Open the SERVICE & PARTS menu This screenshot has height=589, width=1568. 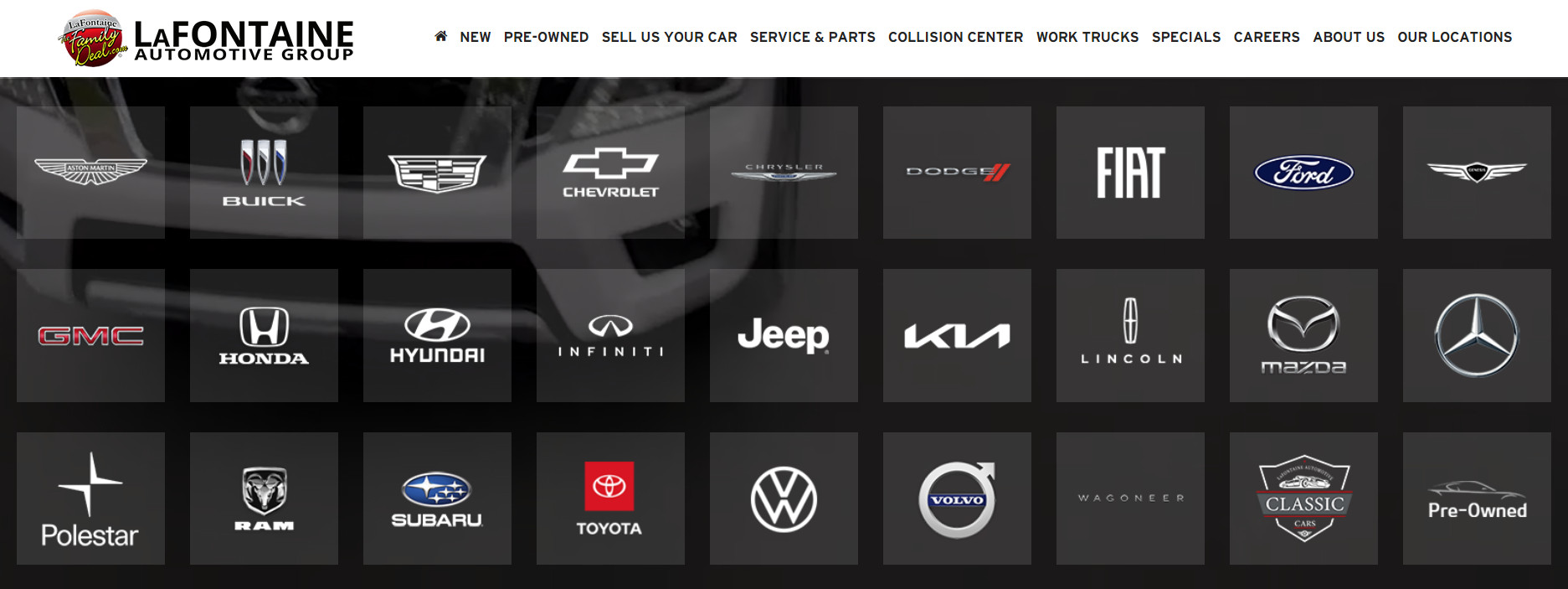813,37
